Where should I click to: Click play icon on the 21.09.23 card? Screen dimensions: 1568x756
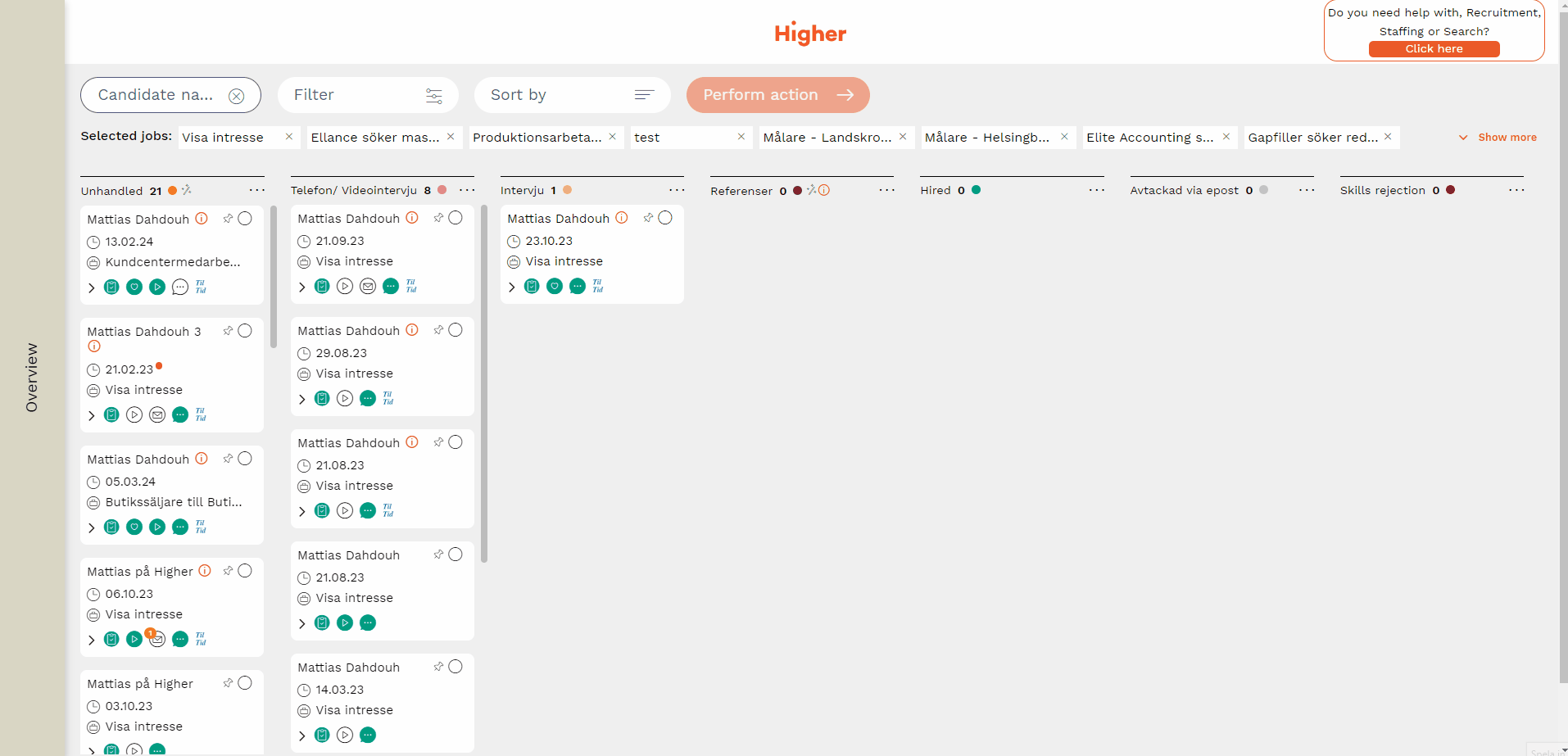[345, 286]
